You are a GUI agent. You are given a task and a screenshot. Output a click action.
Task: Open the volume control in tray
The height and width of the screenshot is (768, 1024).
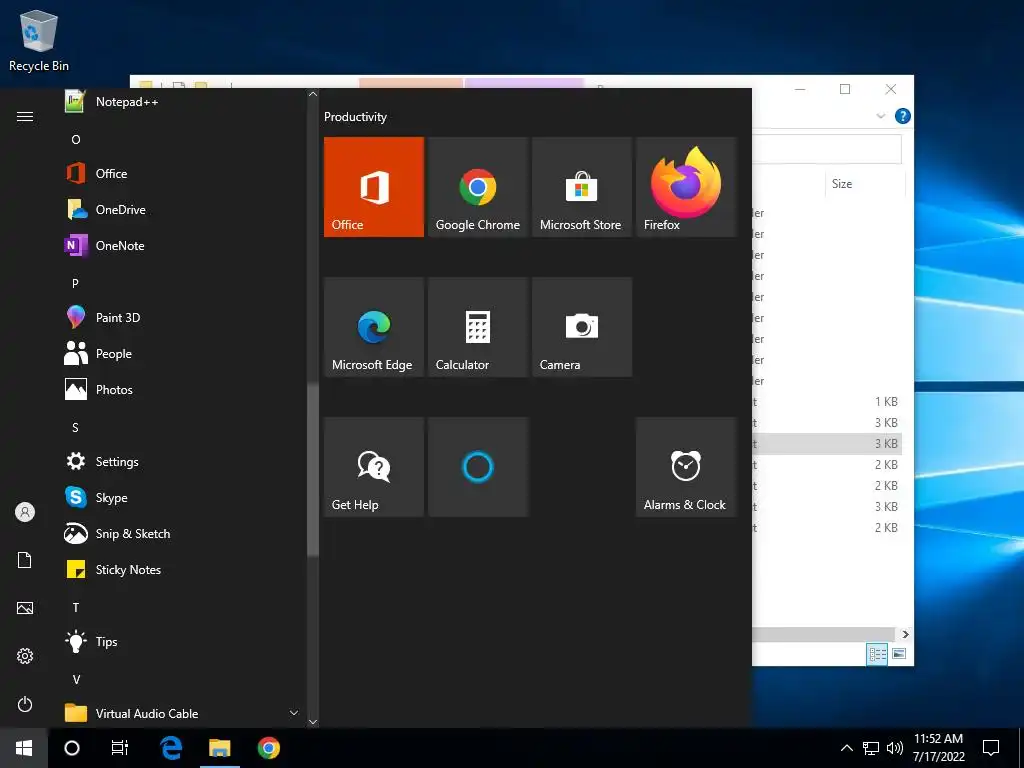(x=895, y=748)
